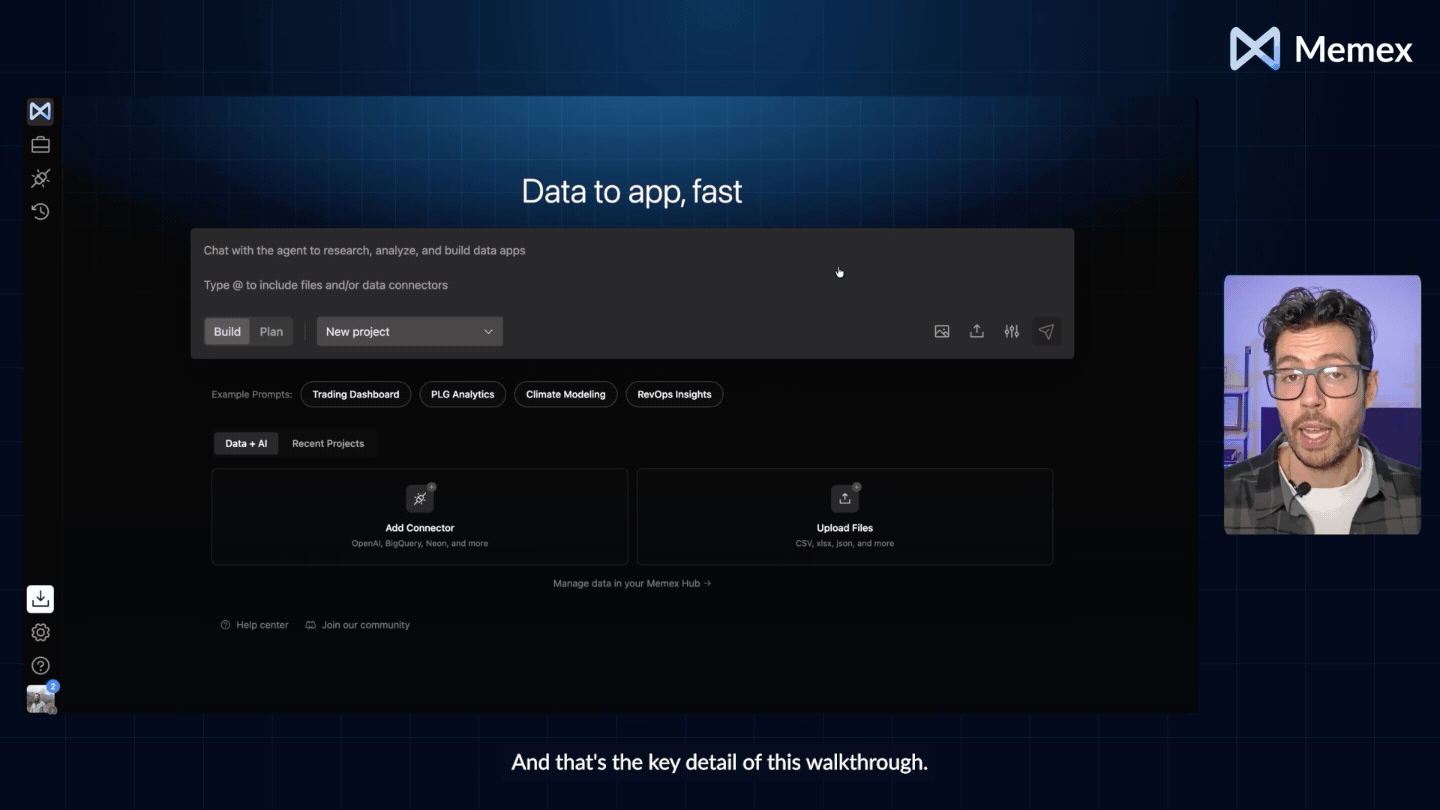
Task: Send the prompt with the paper plane icon
Action: coord(1046,332)
